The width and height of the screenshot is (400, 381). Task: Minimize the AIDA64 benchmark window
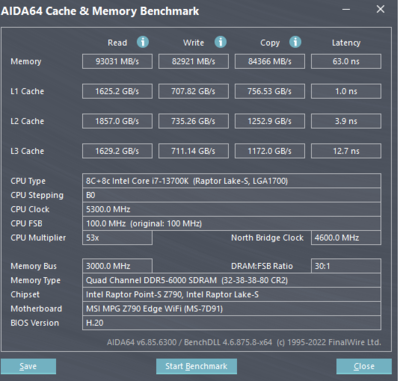click(346, 9)
